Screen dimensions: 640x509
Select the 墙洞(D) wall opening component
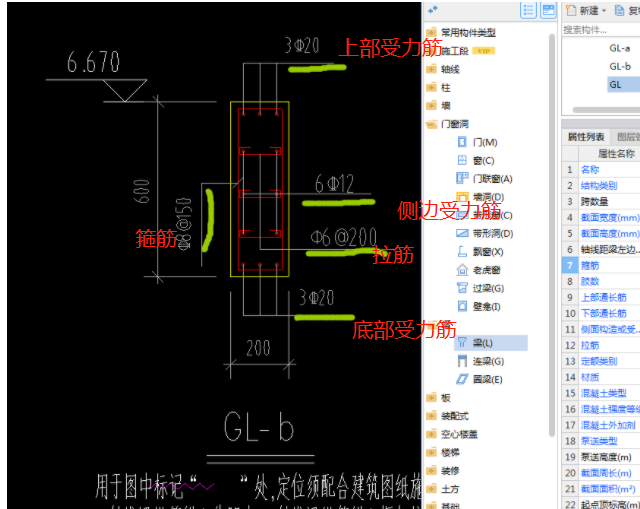point(480,197)
